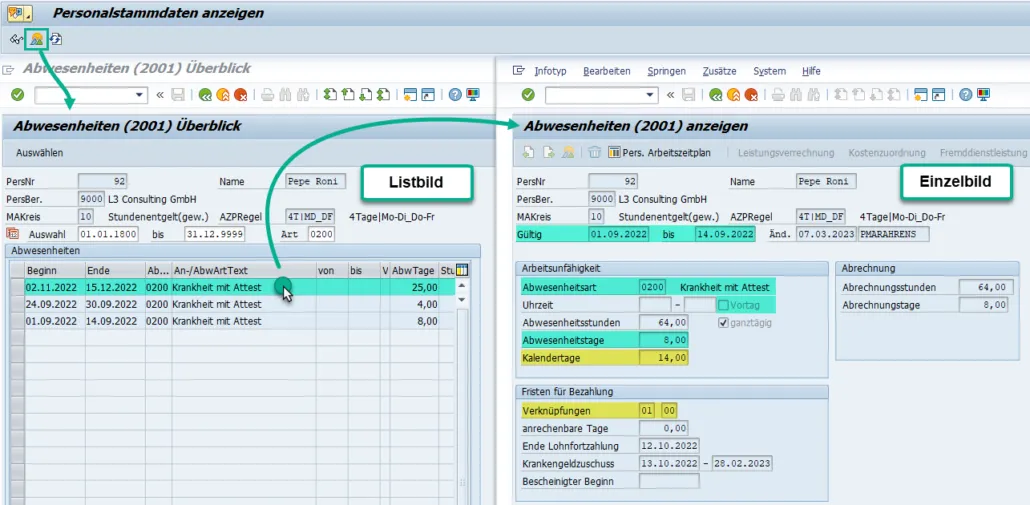Viewport: 1030px width, 505px height.
Task: Click blue help icon in anzeigen window
Action: point(966,95)
